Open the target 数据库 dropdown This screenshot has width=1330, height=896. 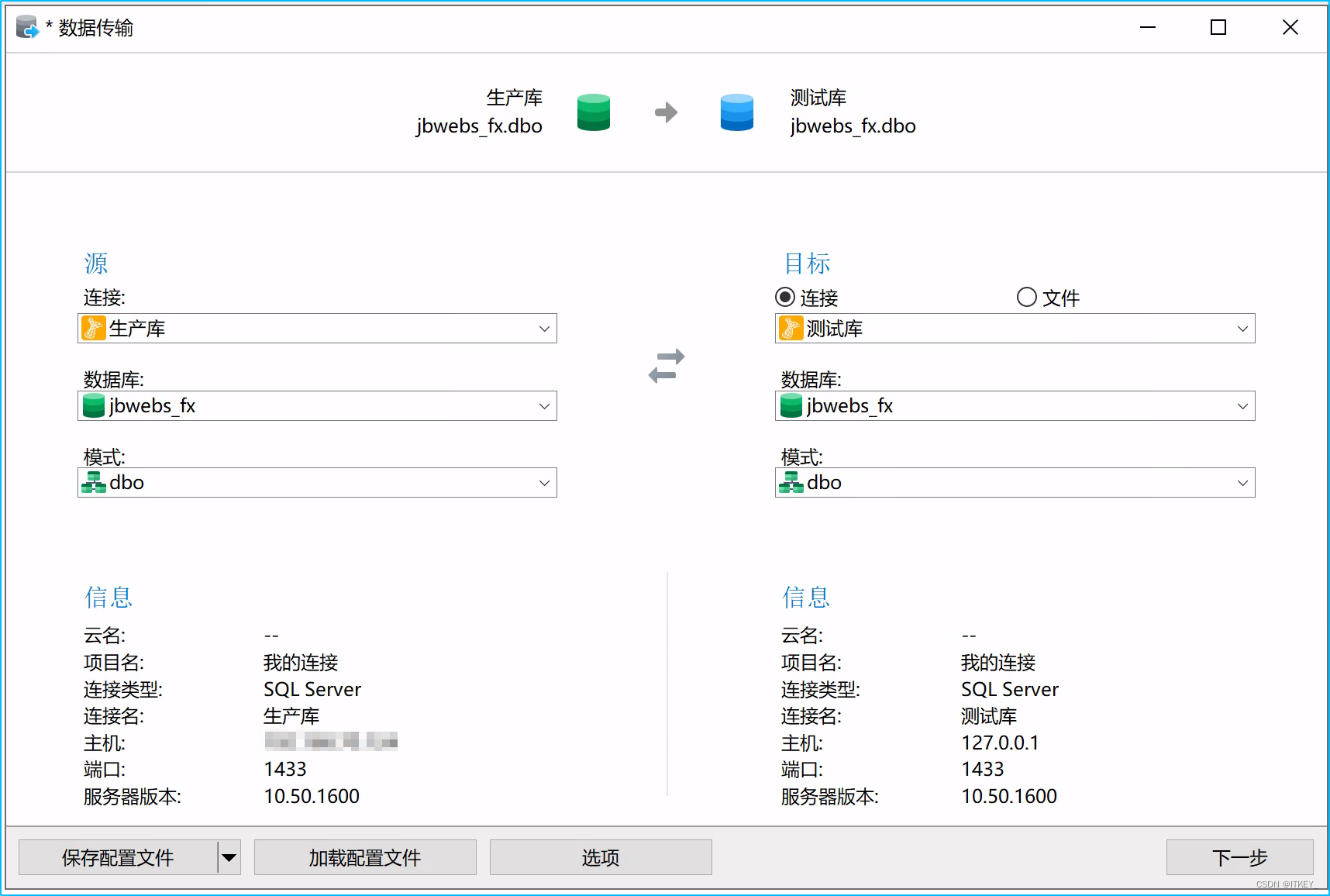click(x=1242, y=405)
